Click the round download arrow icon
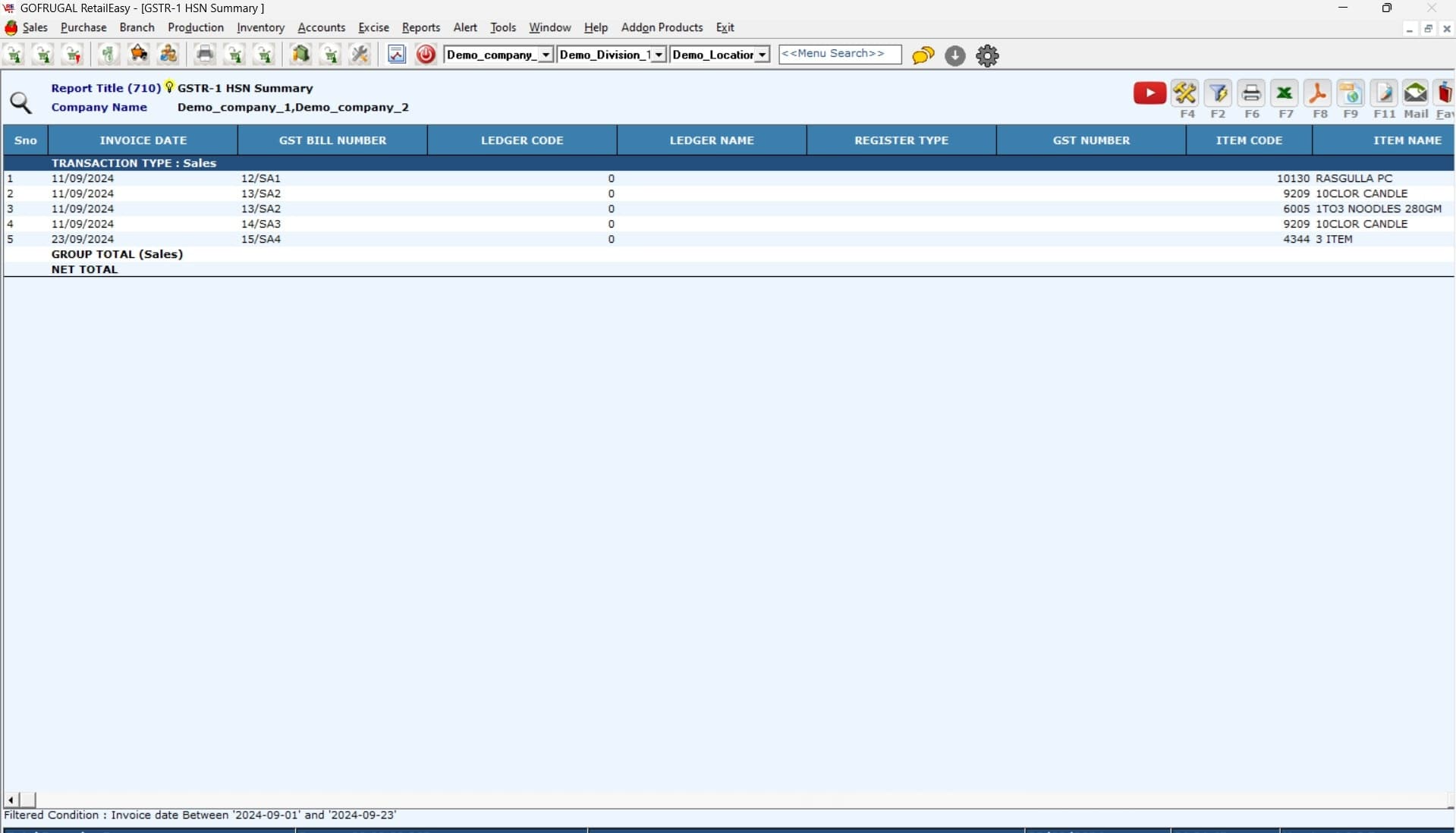Screen dimensions: 1456x833 click(955, 55)
